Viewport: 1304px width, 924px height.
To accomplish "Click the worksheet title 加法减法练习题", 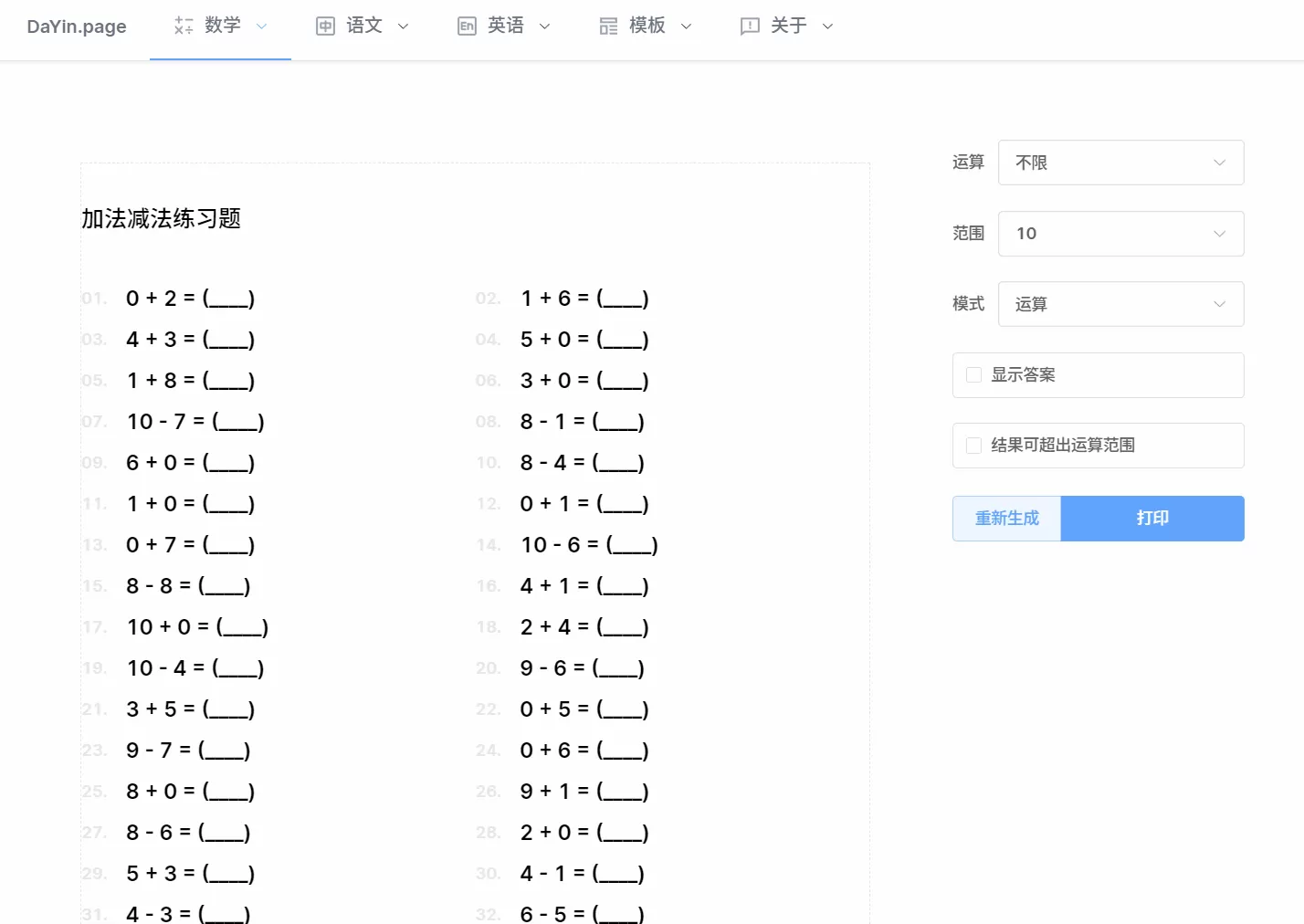I will click(x=161, y=218).
